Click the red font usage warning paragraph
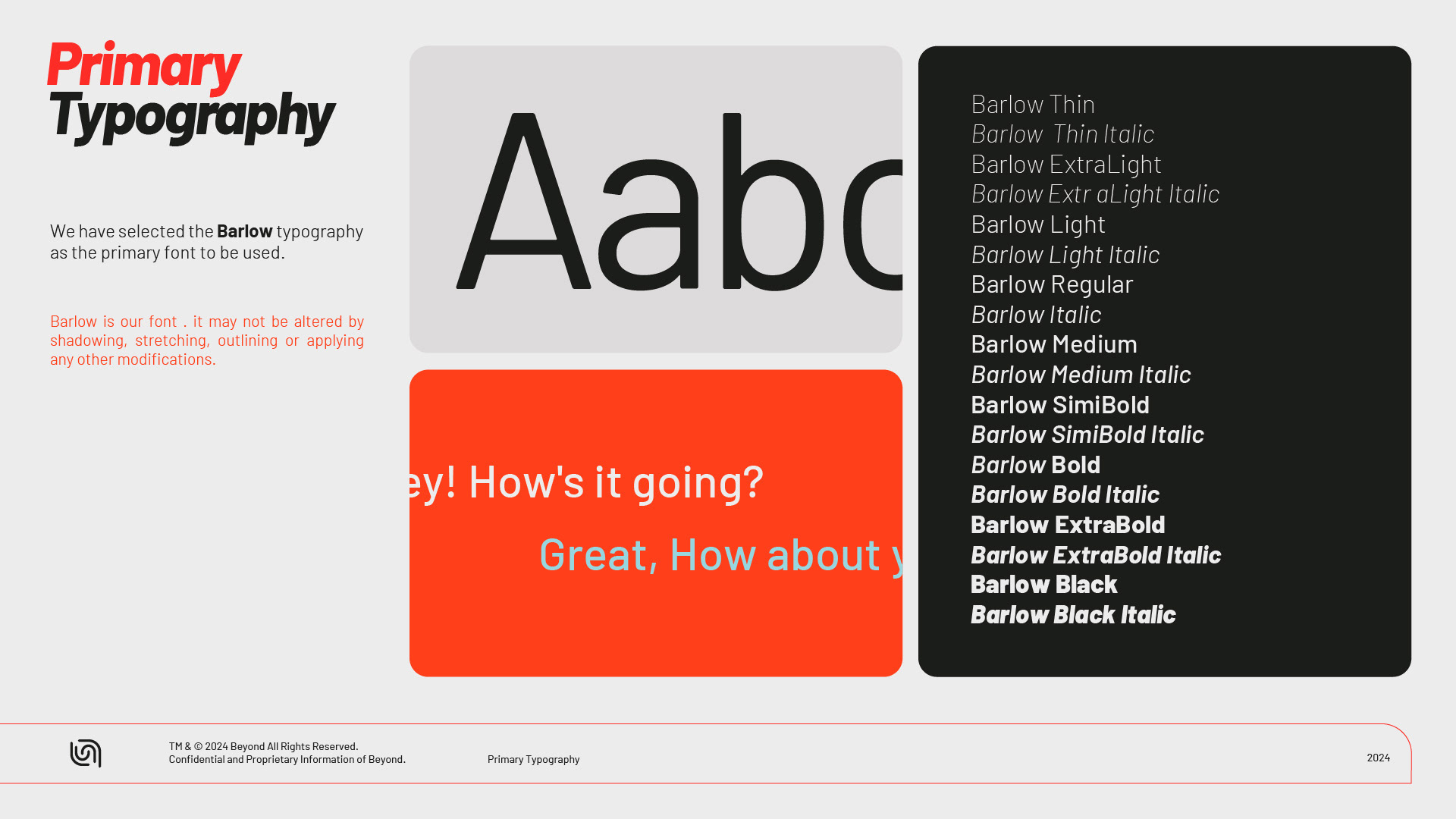This screenshot has width=1456, height=819. (206, 340)
